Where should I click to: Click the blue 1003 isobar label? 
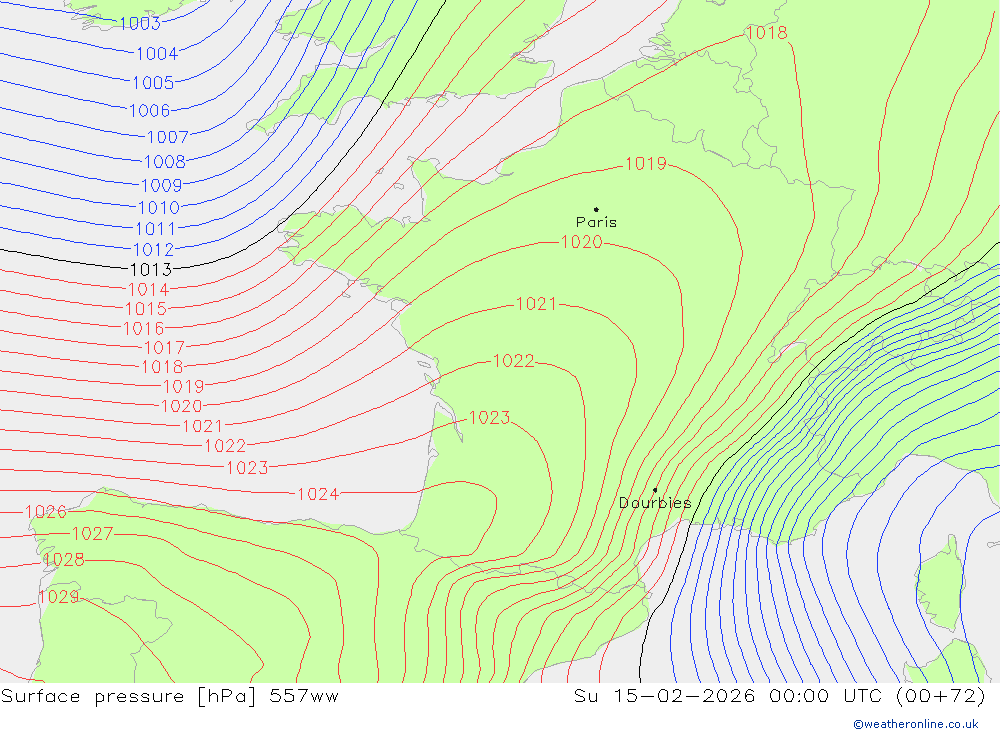point(140,24)
